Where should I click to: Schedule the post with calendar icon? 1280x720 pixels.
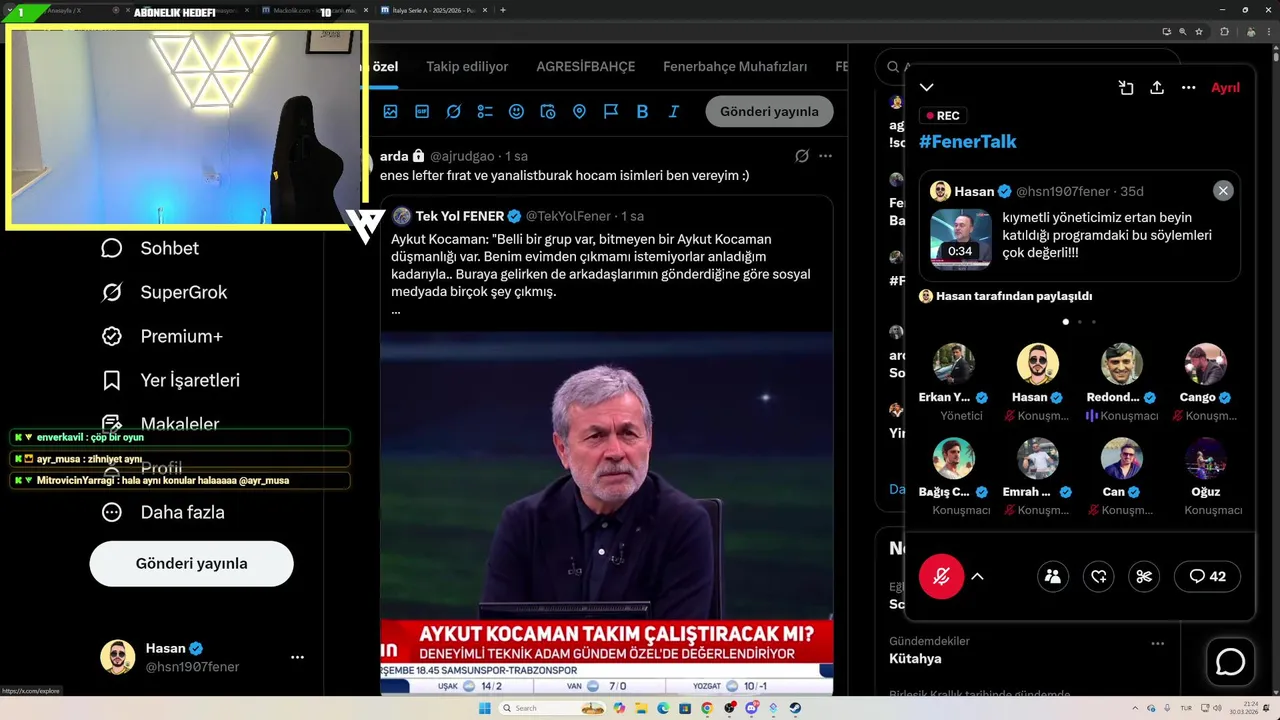(x=547, y=112)
